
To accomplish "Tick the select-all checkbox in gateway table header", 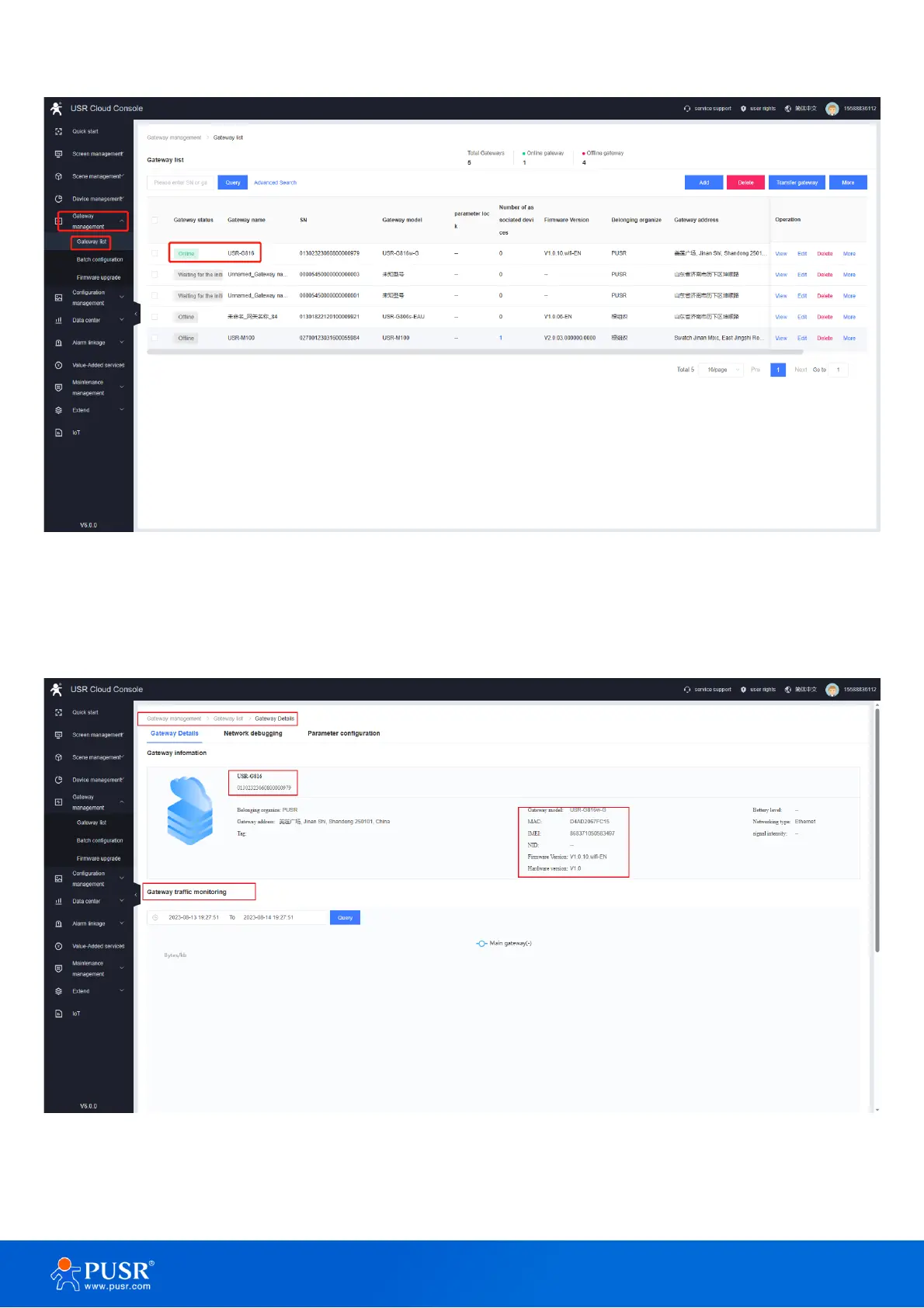I will point(155,220).
